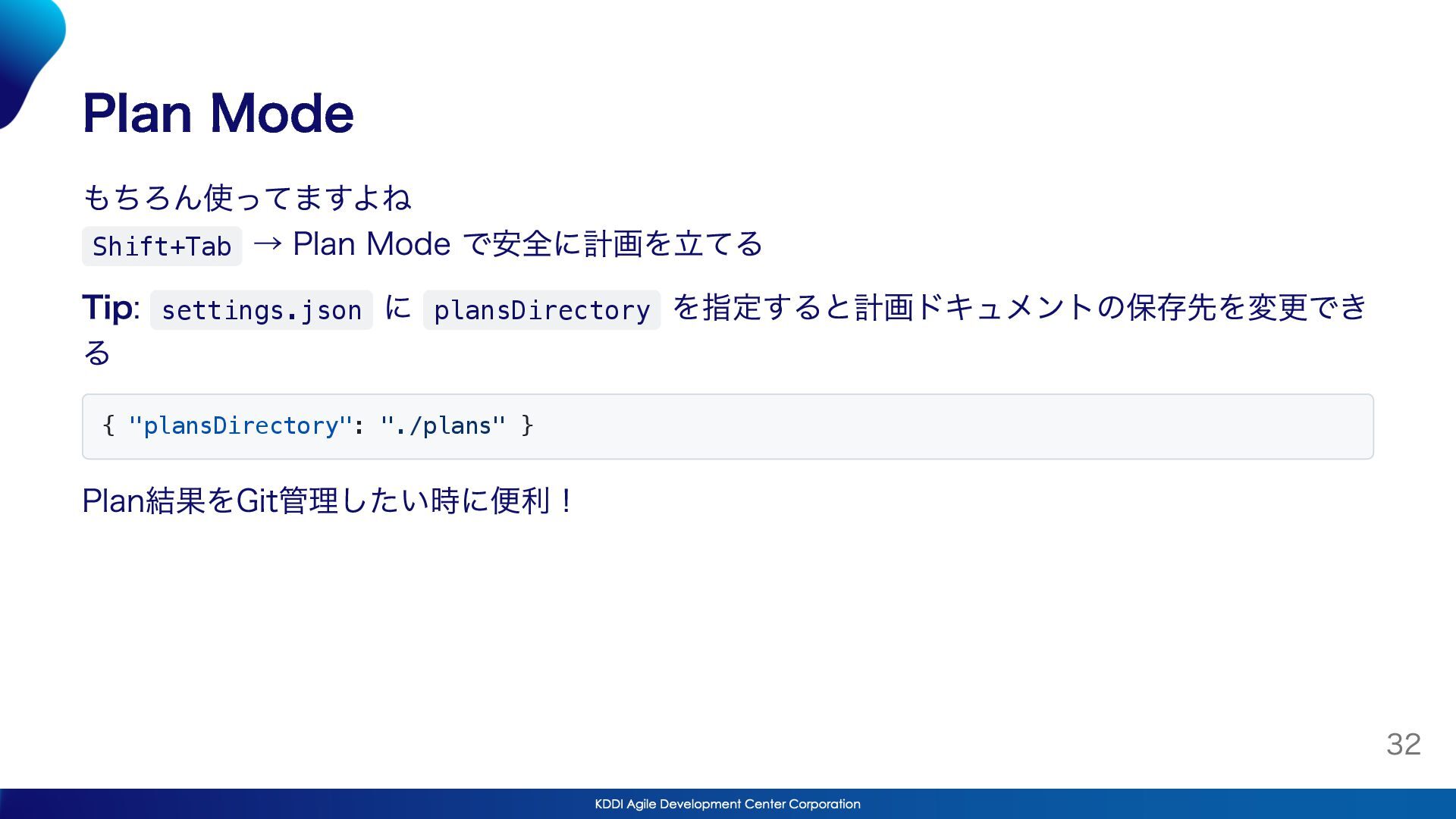
Task: Click the closing curly brace in code
Action: click(527, 426)
